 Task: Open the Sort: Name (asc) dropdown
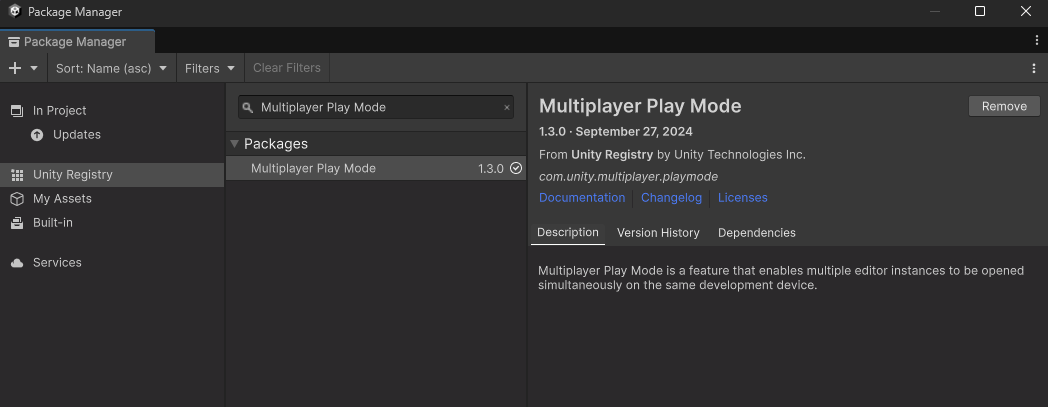click(111, 68)
